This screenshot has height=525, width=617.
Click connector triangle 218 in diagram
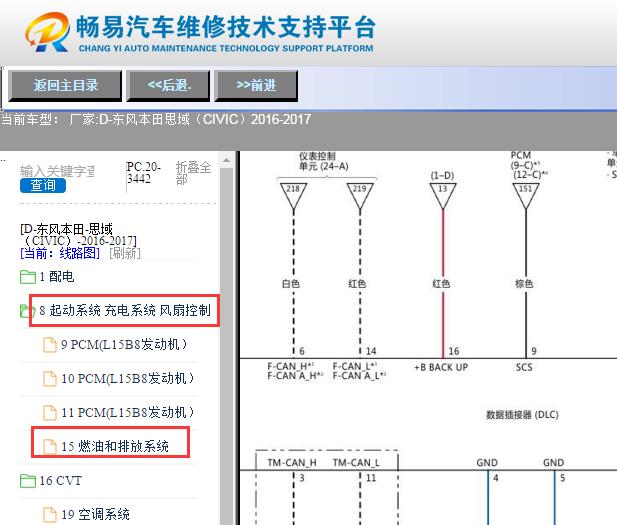pyautogui.click(x=294, y=196)
